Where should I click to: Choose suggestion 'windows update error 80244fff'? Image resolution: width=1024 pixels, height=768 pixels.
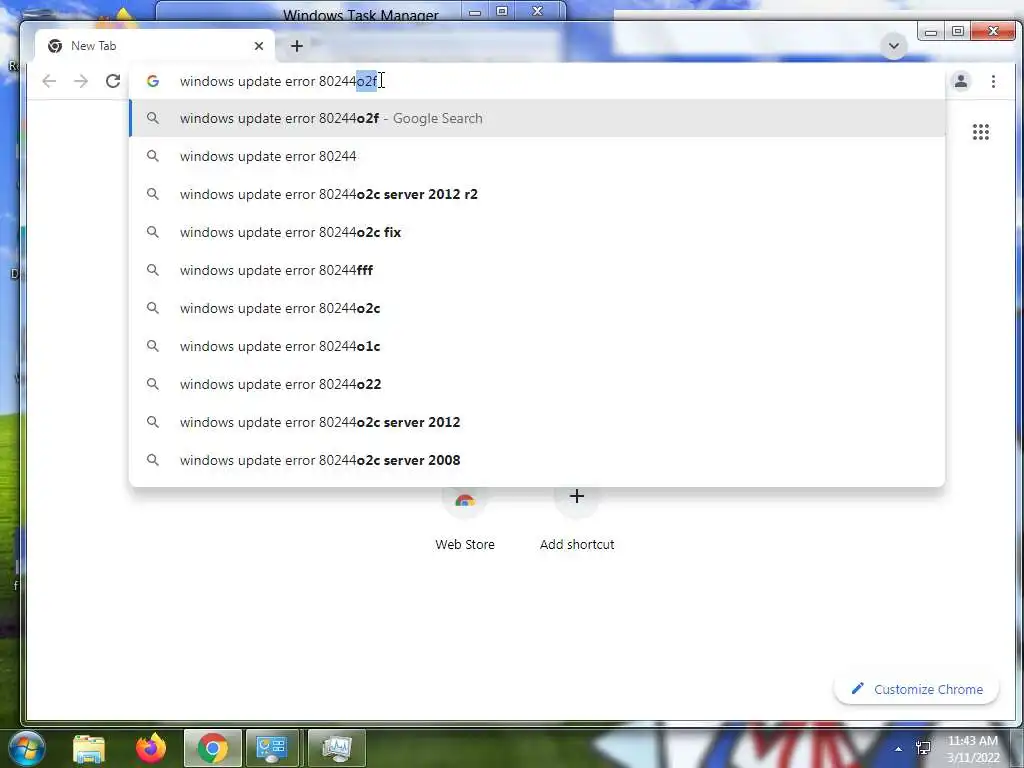pyautogui.click(x=537, y=270)
